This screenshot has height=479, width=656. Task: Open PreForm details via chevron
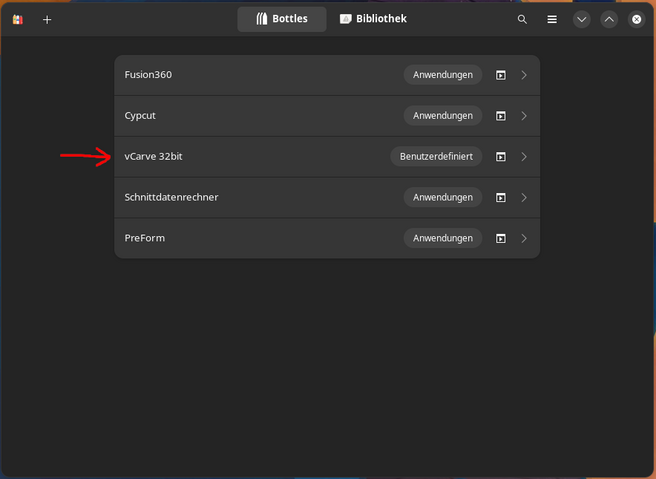tap(524, 239)
